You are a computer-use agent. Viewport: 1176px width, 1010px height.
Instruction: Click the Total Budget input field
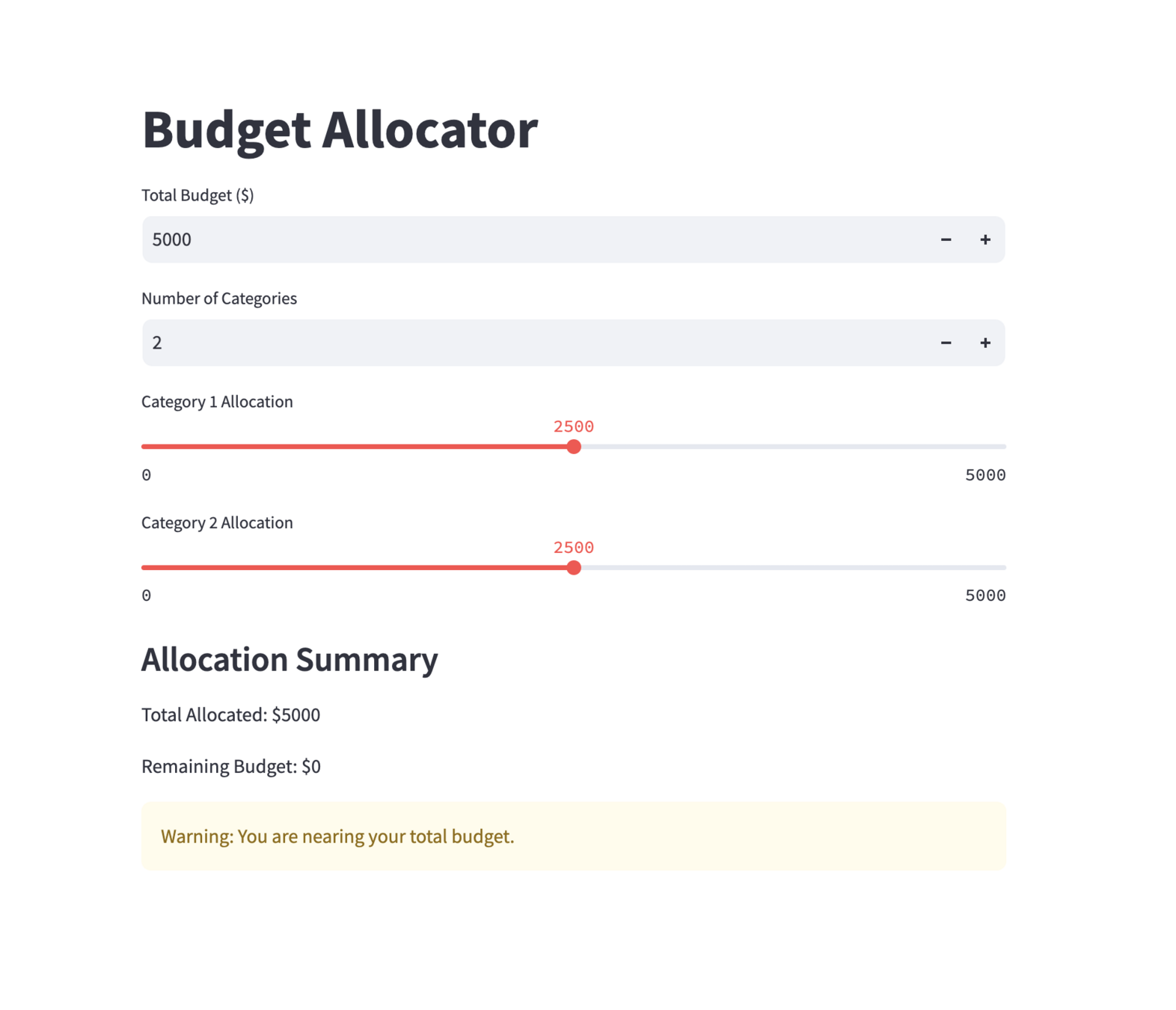(x=534, y=239)
